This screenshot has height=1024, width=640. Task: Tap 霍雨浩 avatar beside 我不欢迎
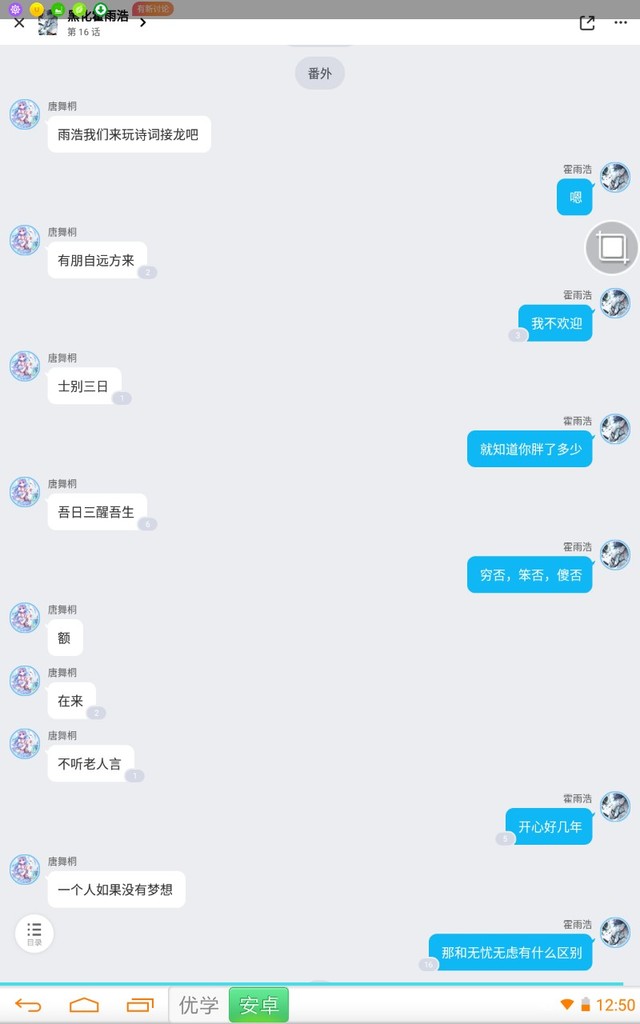click(x=615, y=303)
